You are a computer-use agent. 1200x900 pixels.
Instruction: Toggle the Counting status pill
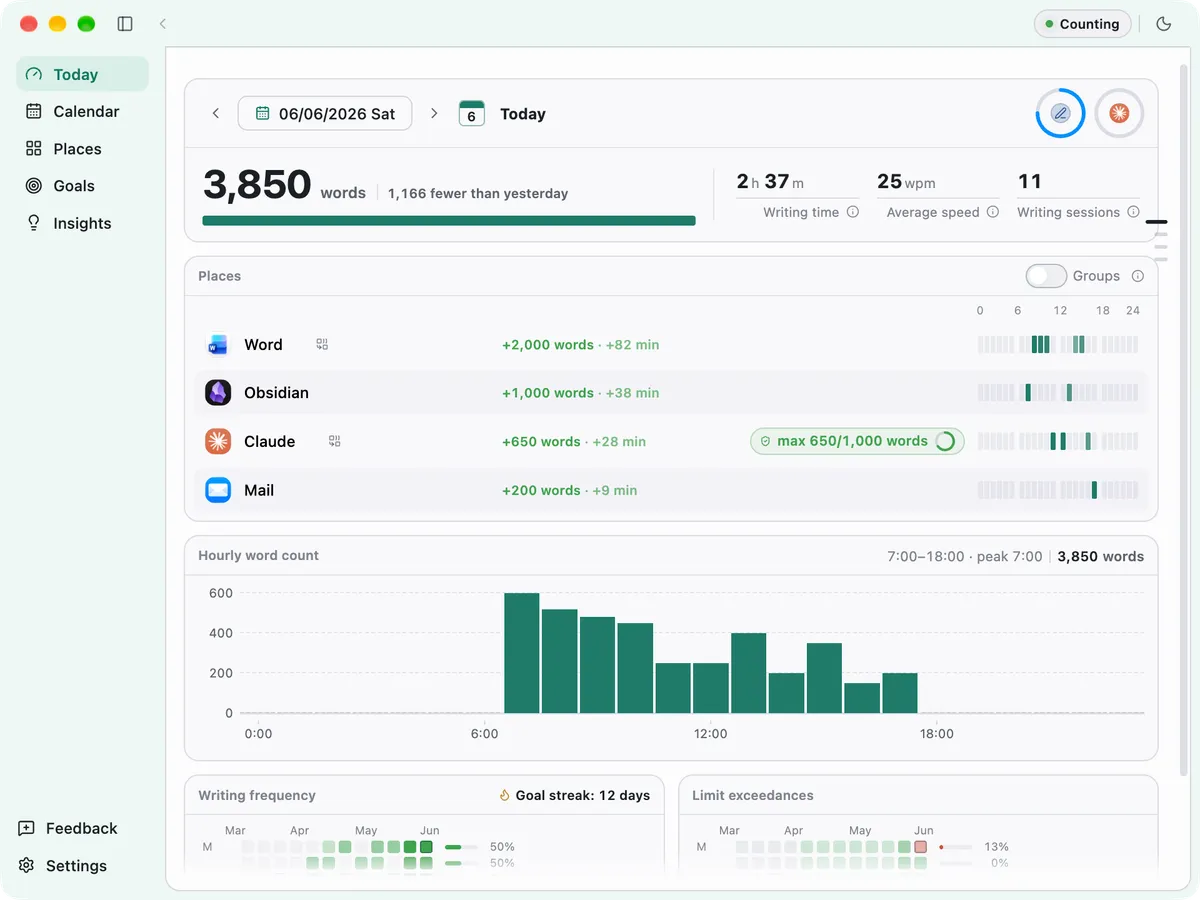point(1082,24)
